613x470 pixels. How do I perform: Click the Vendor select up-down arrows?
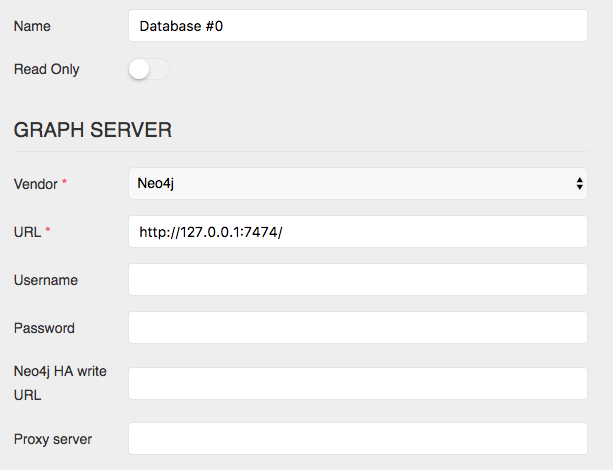point(579,183)
